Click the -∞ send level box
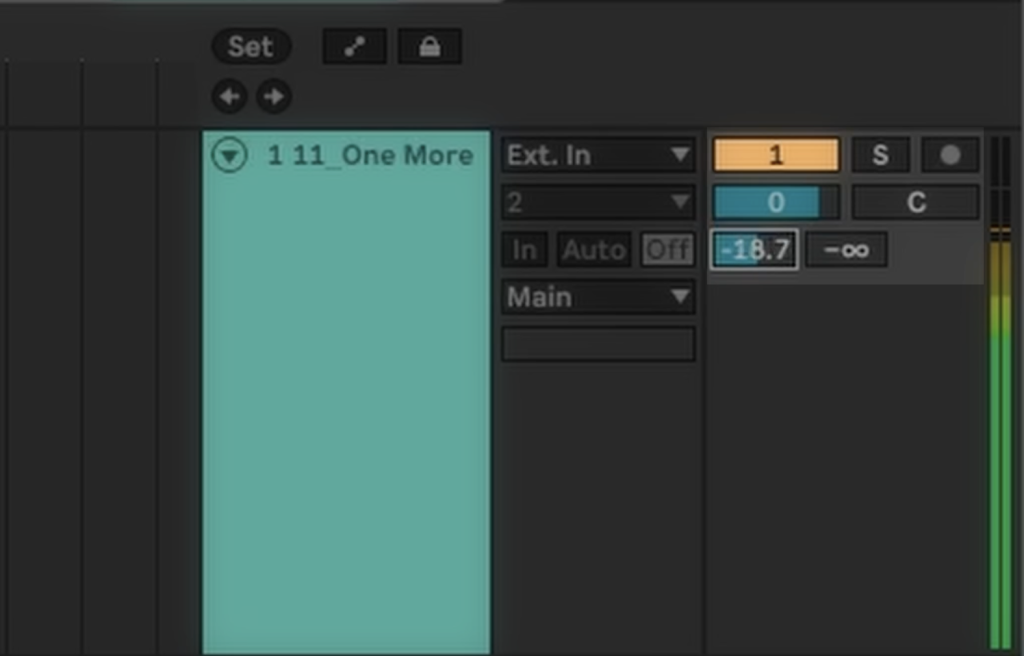 point(846,249)
